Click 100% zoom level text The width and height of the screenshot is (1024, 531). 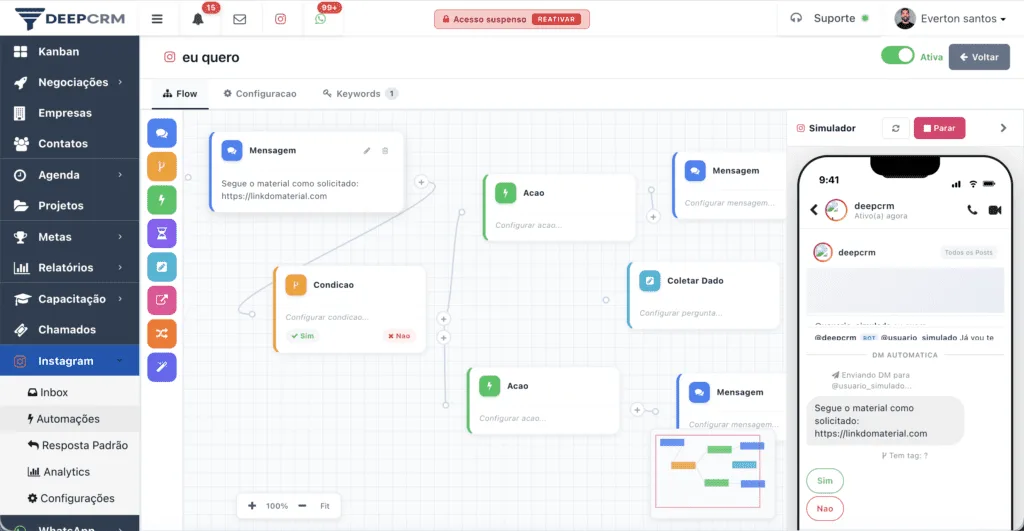tap(277, 506)
